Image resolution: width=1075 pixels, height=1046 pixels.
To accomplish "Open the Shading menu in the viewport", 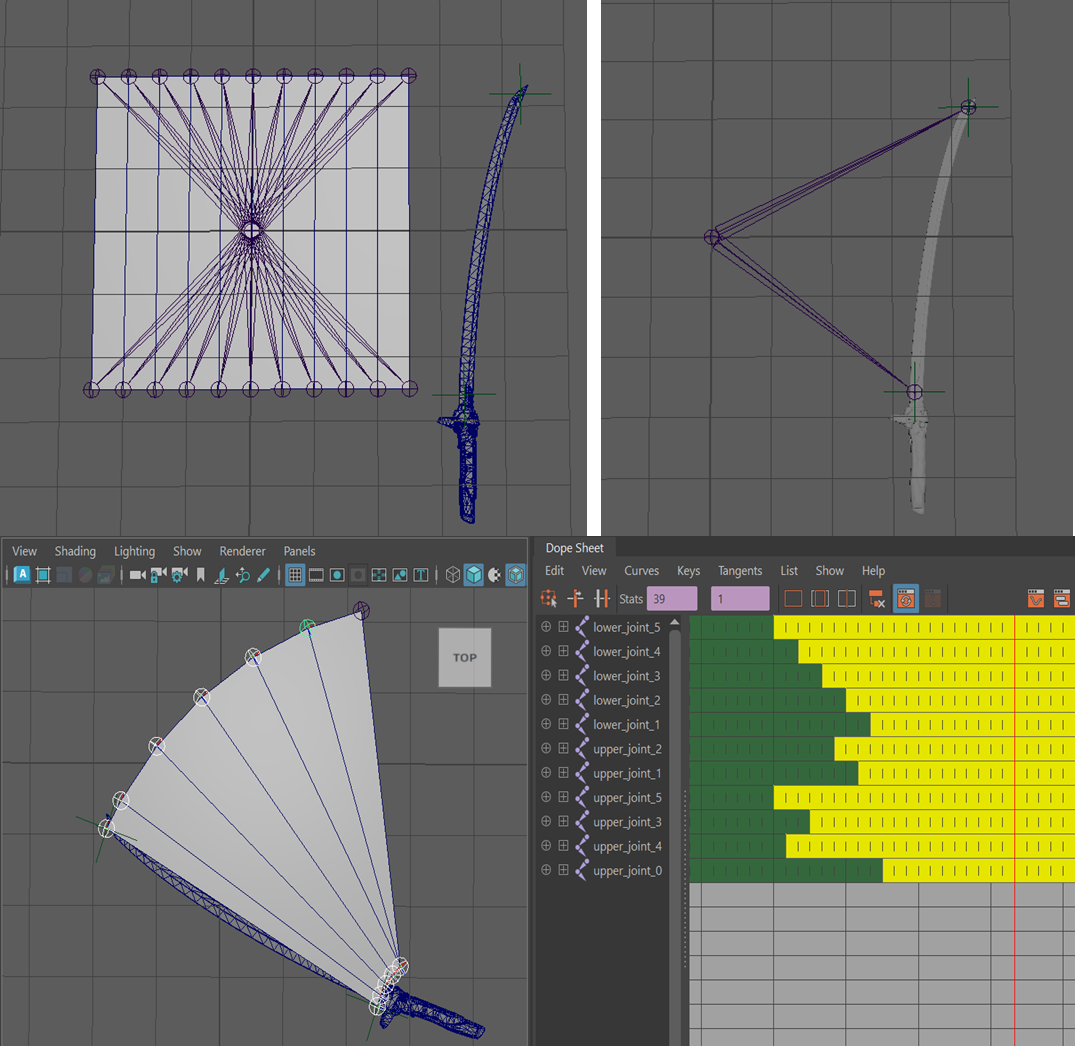I will click(75, 551).
